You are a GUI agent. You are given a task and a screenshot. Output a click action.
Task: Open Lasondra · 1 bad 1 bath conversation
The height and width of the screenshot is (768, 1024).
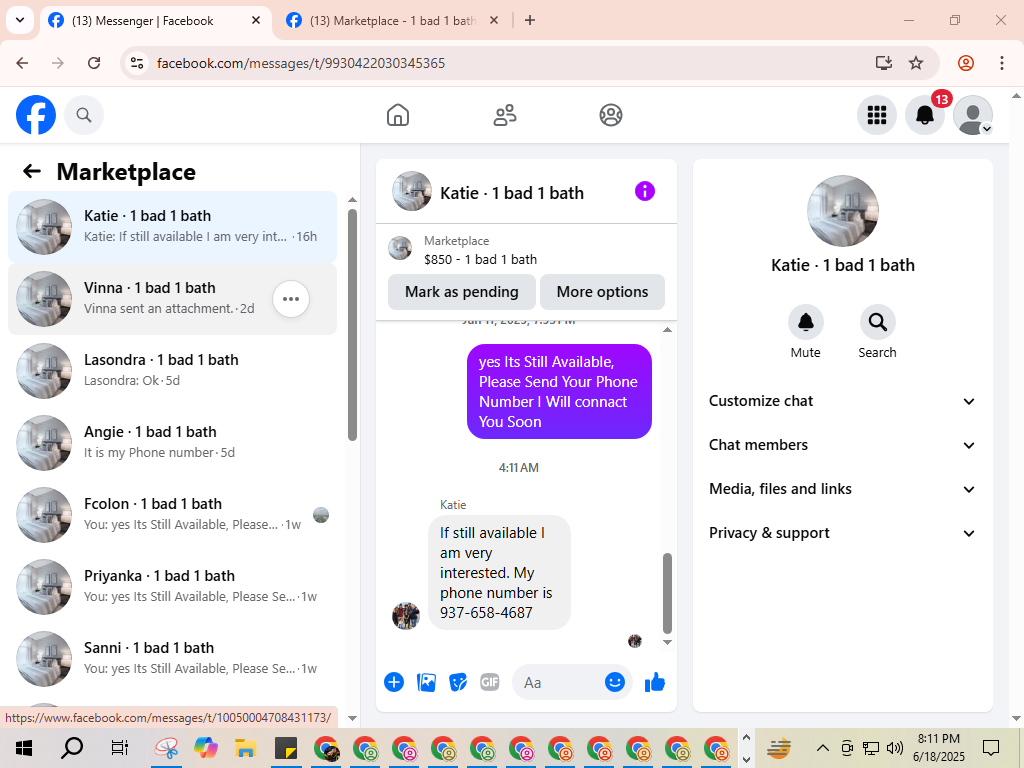[172, 371]
